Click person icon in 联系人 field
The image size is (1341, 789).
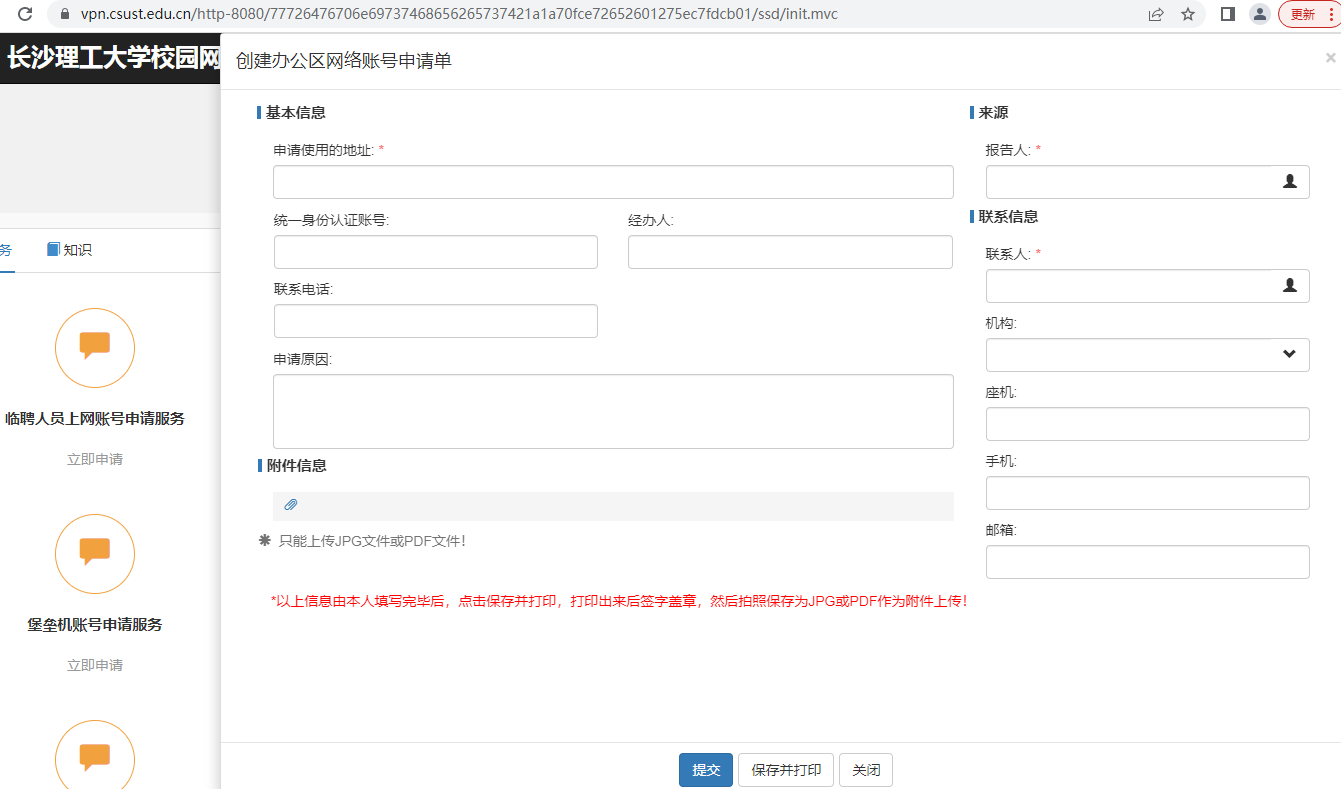click(x=1289, y=285)
